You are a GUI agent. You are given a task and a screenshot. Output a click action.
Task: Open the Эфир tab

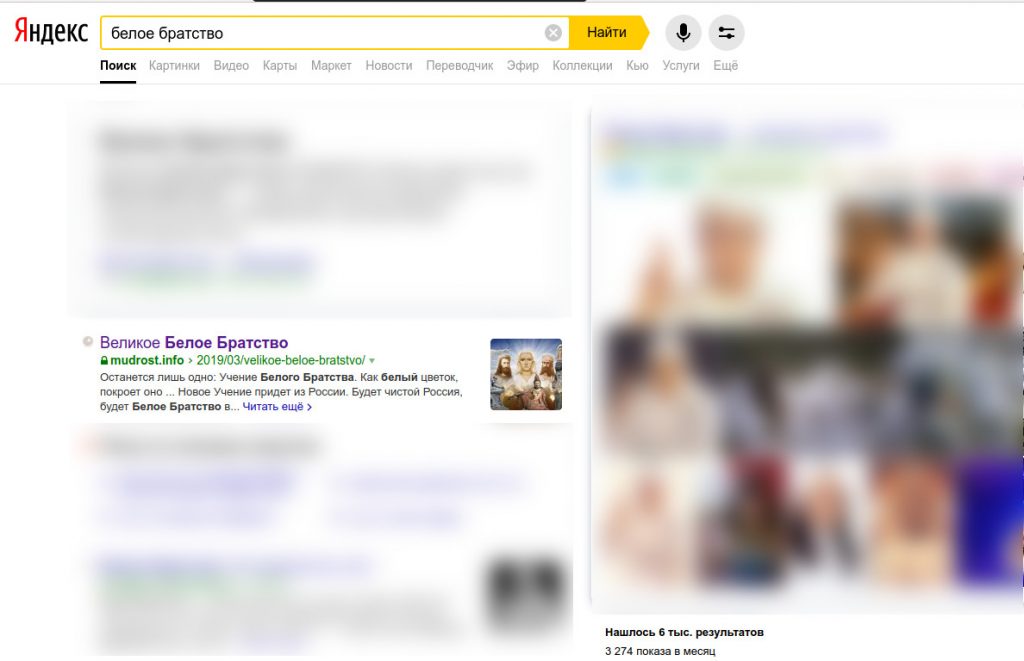522,65
